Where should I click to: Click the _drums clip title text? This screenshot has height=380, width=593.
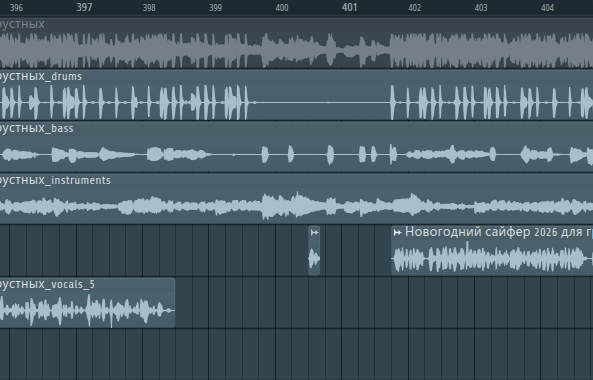click(40, 76)
